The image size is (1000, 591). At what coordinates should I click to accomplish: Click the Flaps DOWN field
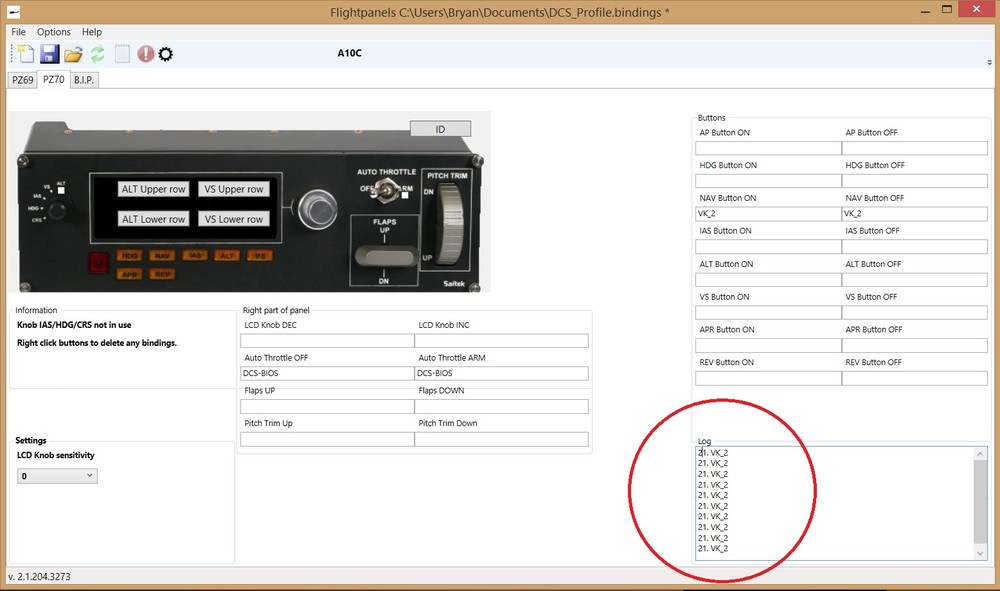501,406
